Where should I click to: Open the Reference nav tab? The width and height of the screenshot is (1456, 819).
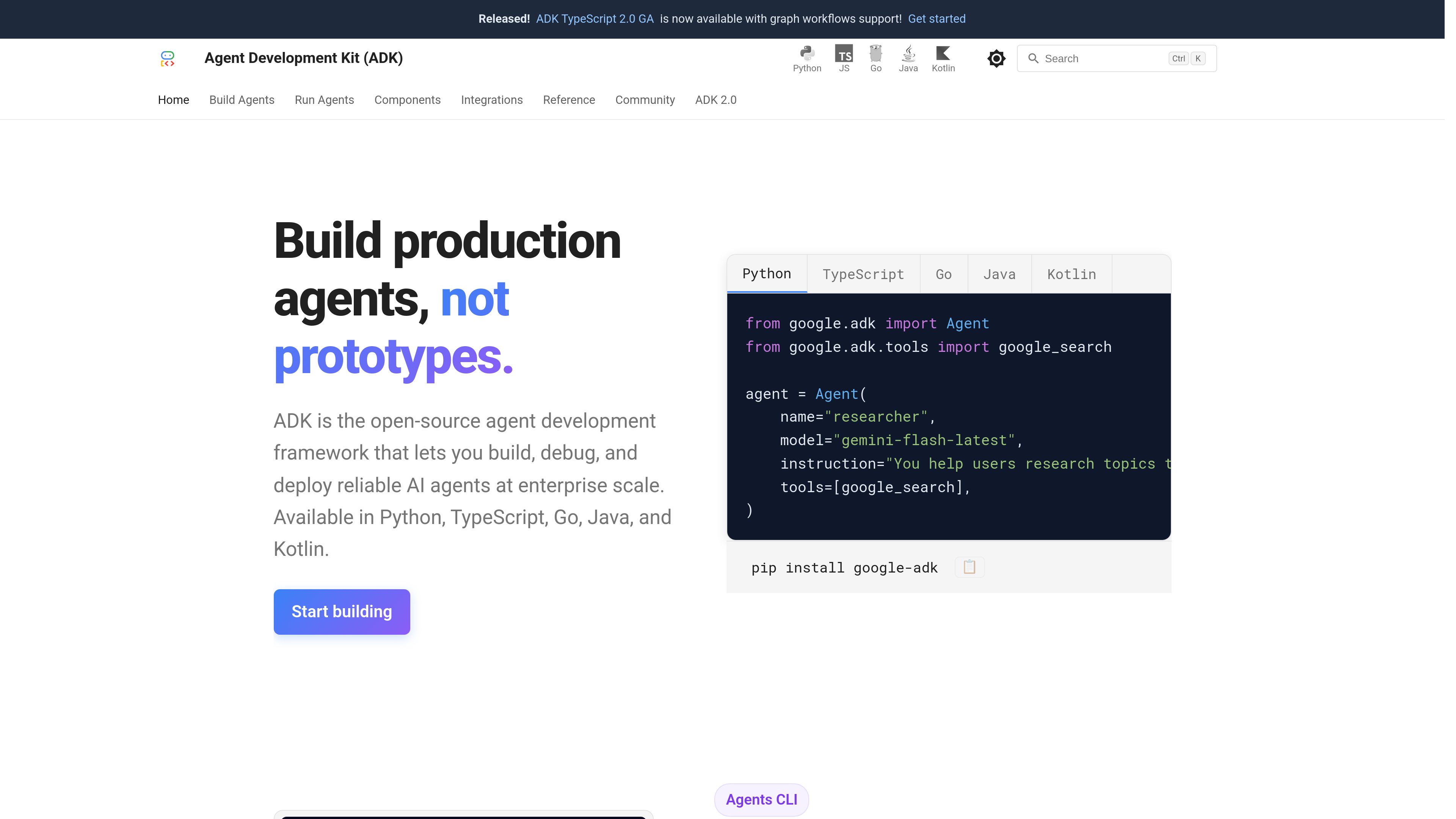click(569, 100)
